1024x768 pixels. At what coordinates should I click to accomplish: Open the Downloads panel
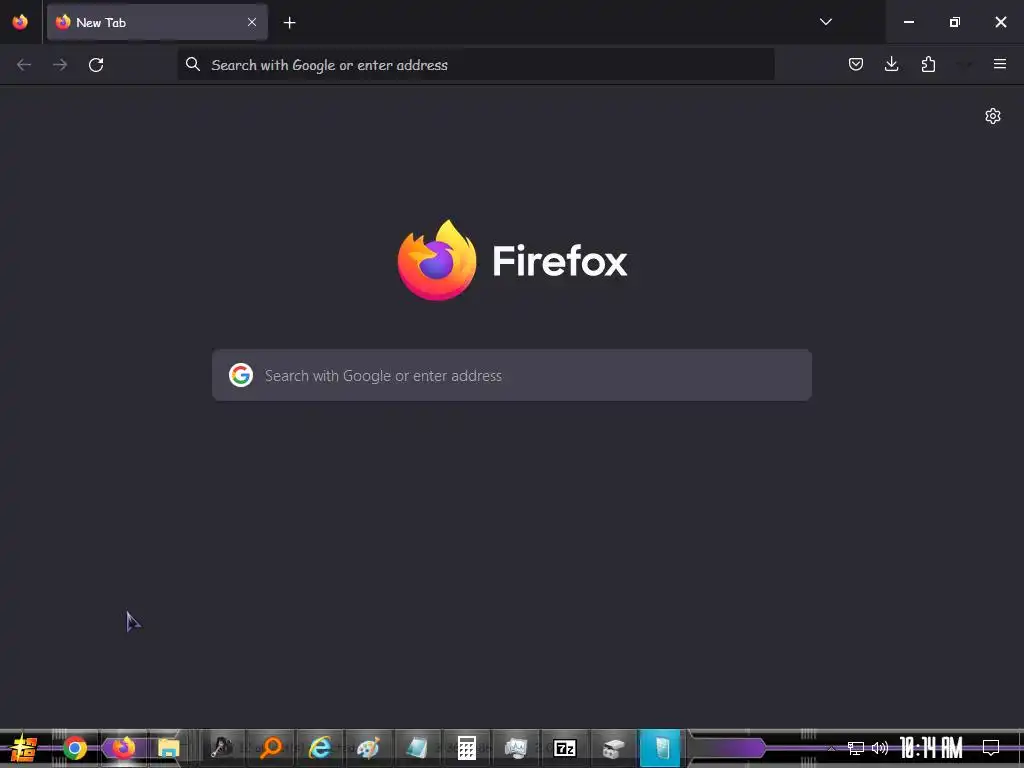click(x=891, y=64)
